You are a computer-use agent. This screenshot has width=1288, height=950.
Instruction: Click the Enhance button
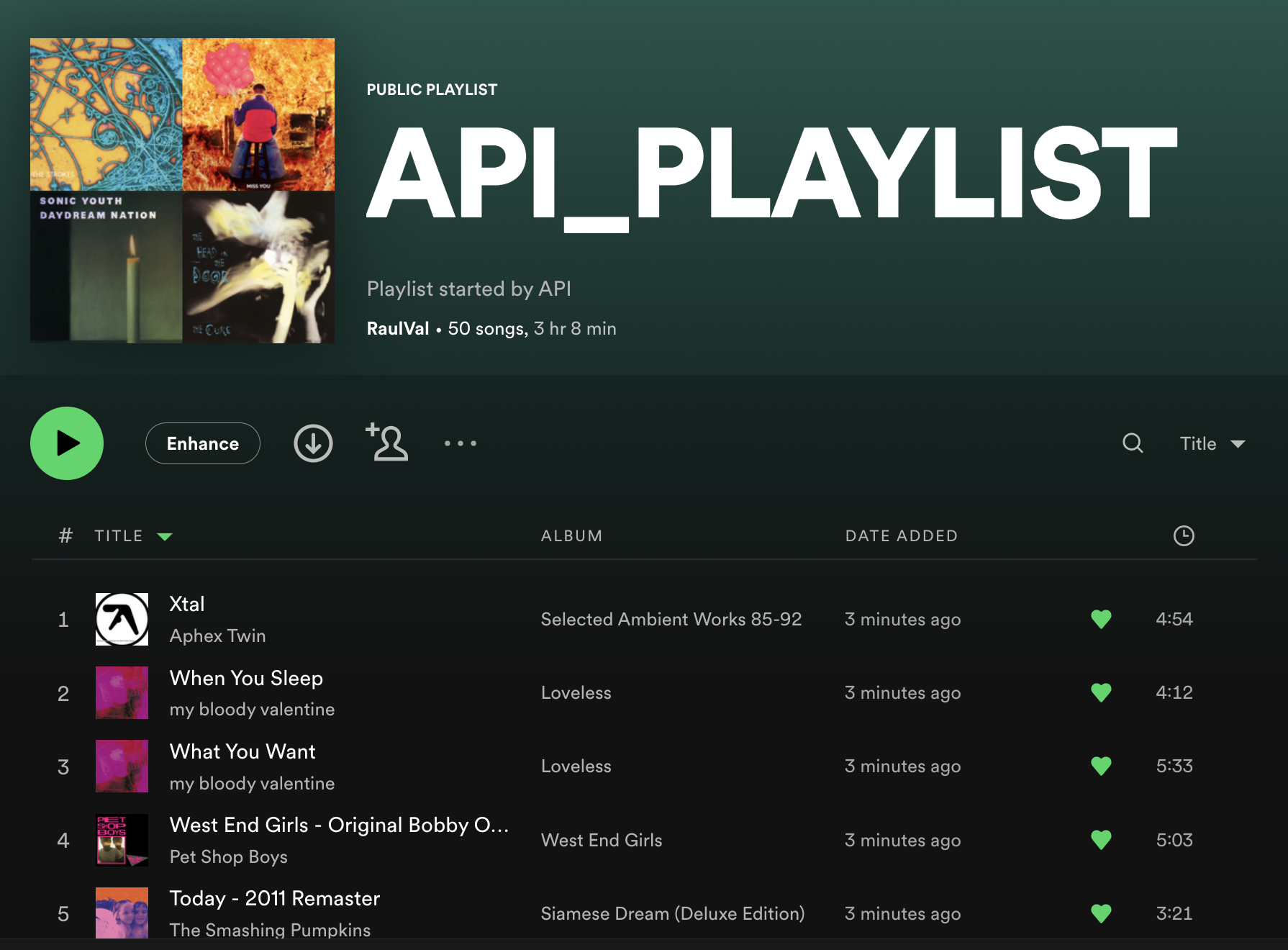(x=203, y=443)
